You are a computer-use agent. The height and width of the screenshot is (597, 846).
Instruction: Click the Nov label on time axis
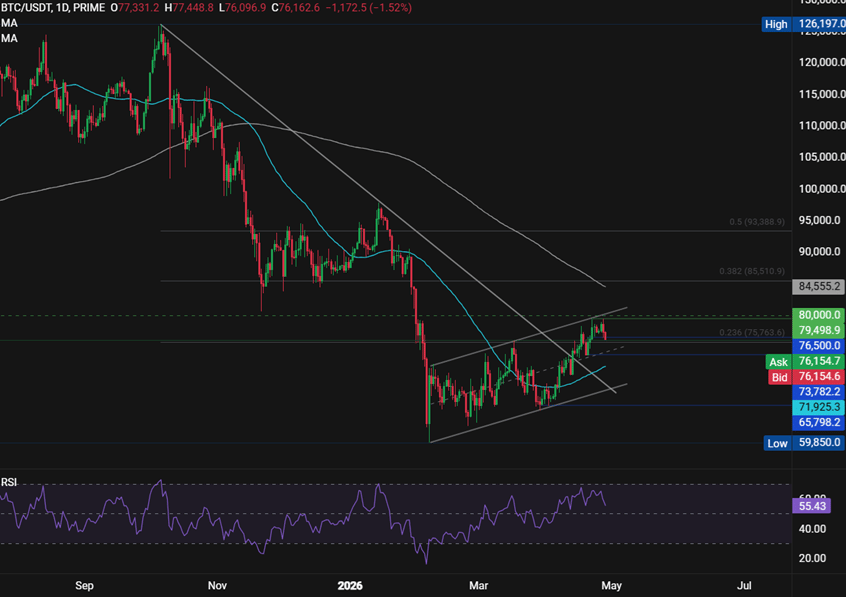[217, 586]
